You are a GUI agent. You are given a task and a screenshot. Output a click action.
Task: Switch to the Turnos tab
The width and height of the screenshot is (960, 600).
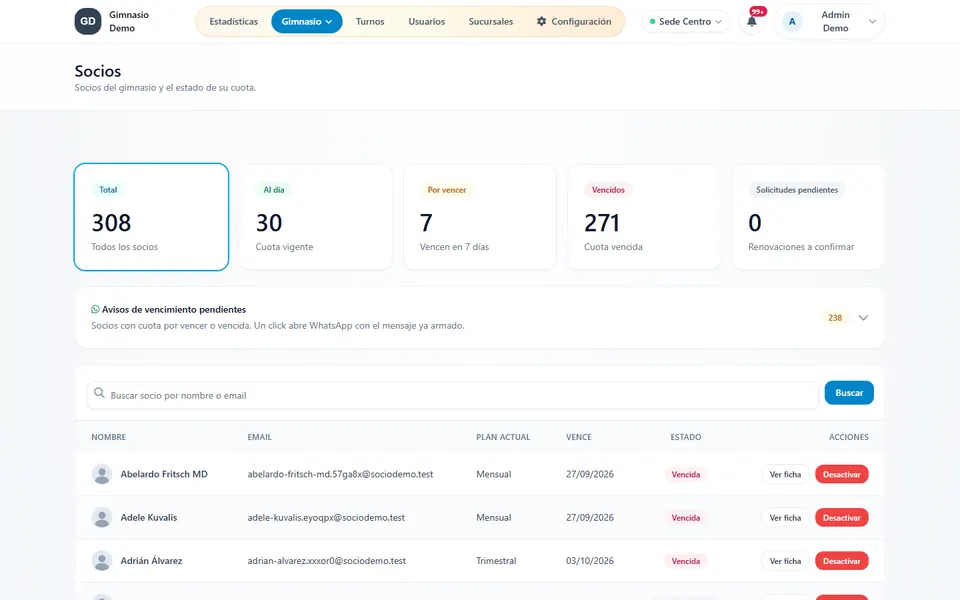(370, 21)
